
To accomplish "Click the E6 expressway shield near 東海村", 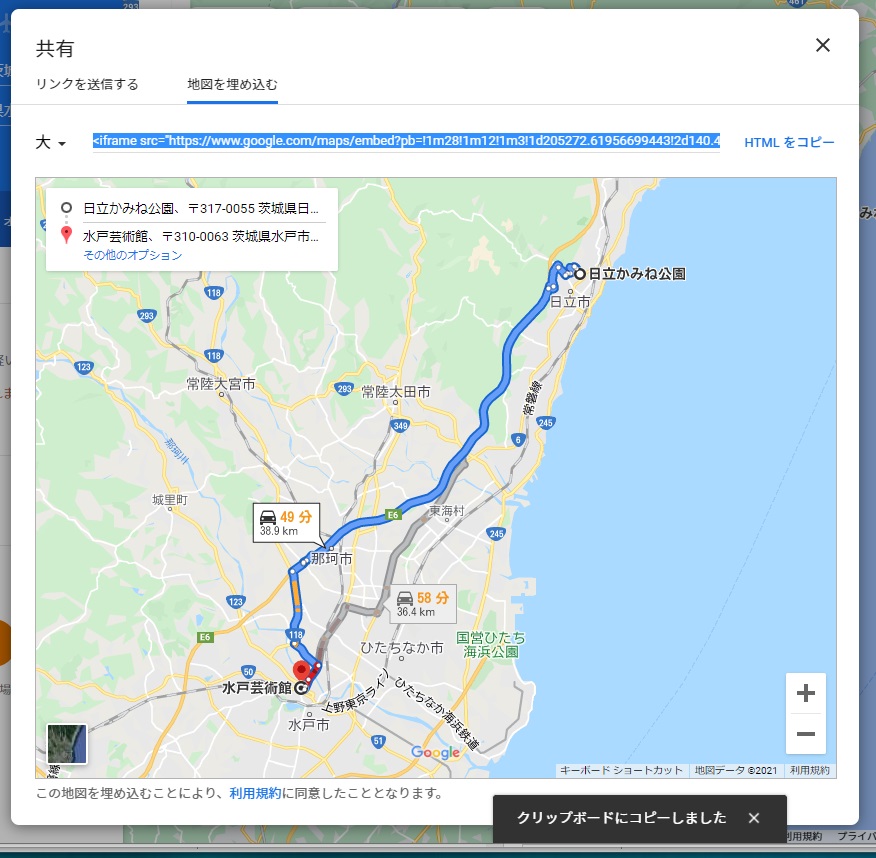I will 393,515.
